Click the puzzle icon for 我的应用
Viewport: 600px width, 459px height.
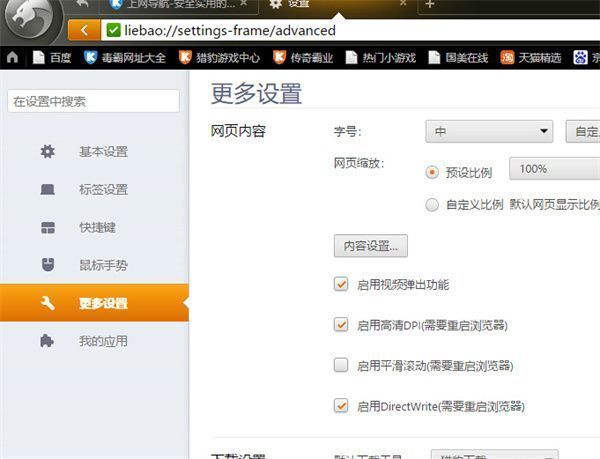[x=47, y=341]
